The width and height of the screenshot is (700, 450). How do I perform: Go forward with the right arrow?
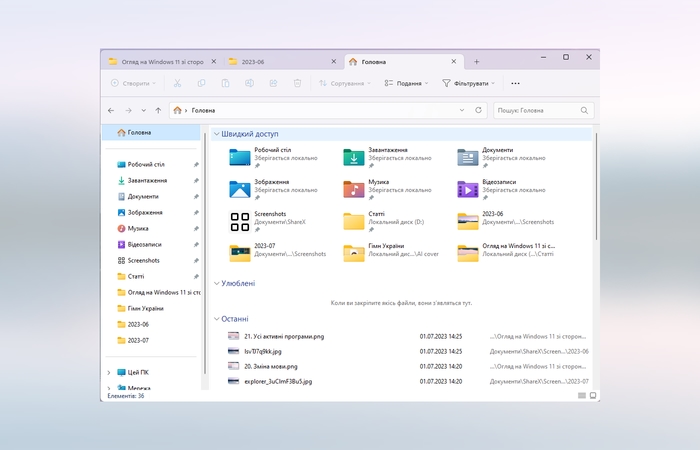128,110
